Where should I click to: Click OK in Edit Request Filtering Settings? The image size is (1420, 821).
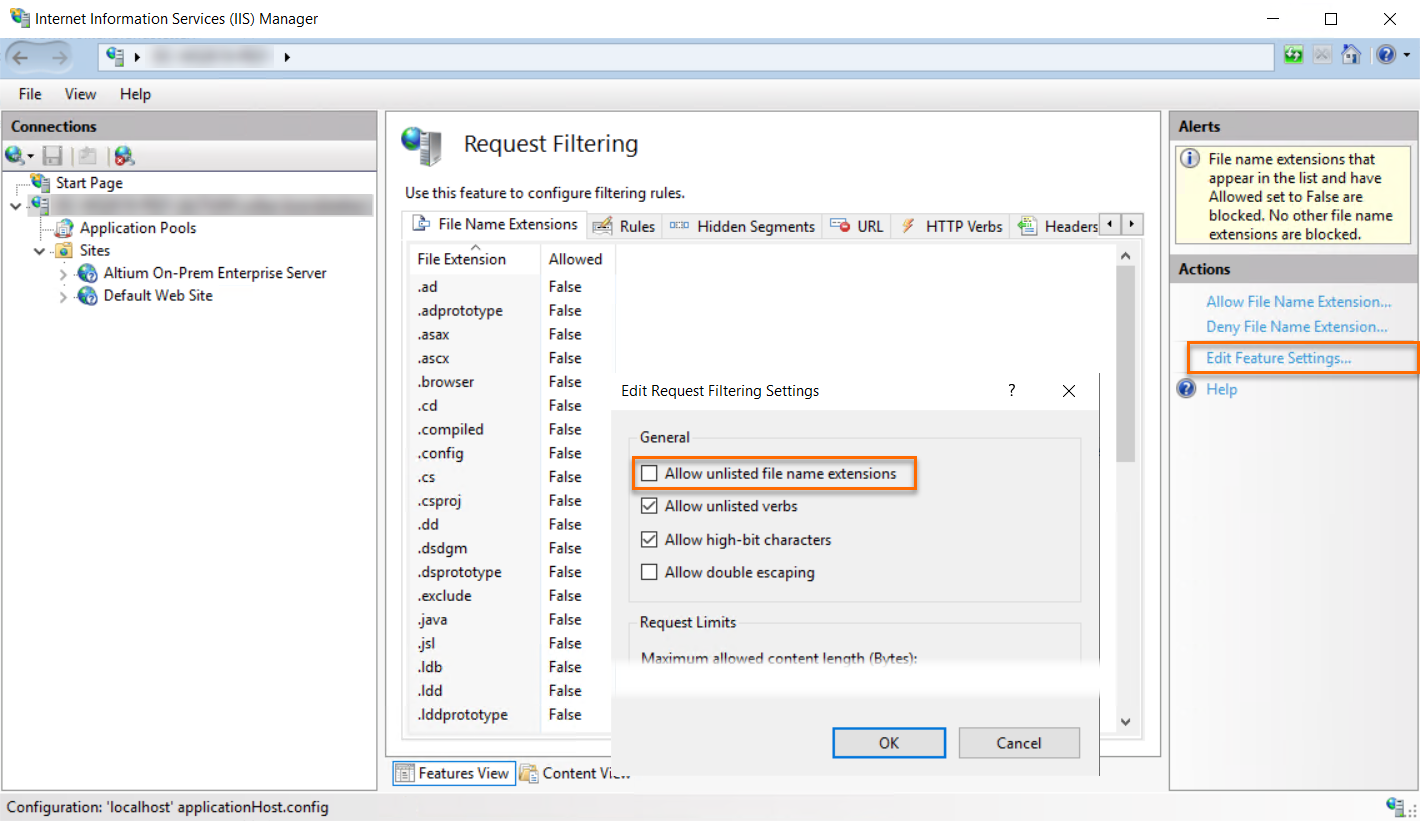(x=889, y=743)
